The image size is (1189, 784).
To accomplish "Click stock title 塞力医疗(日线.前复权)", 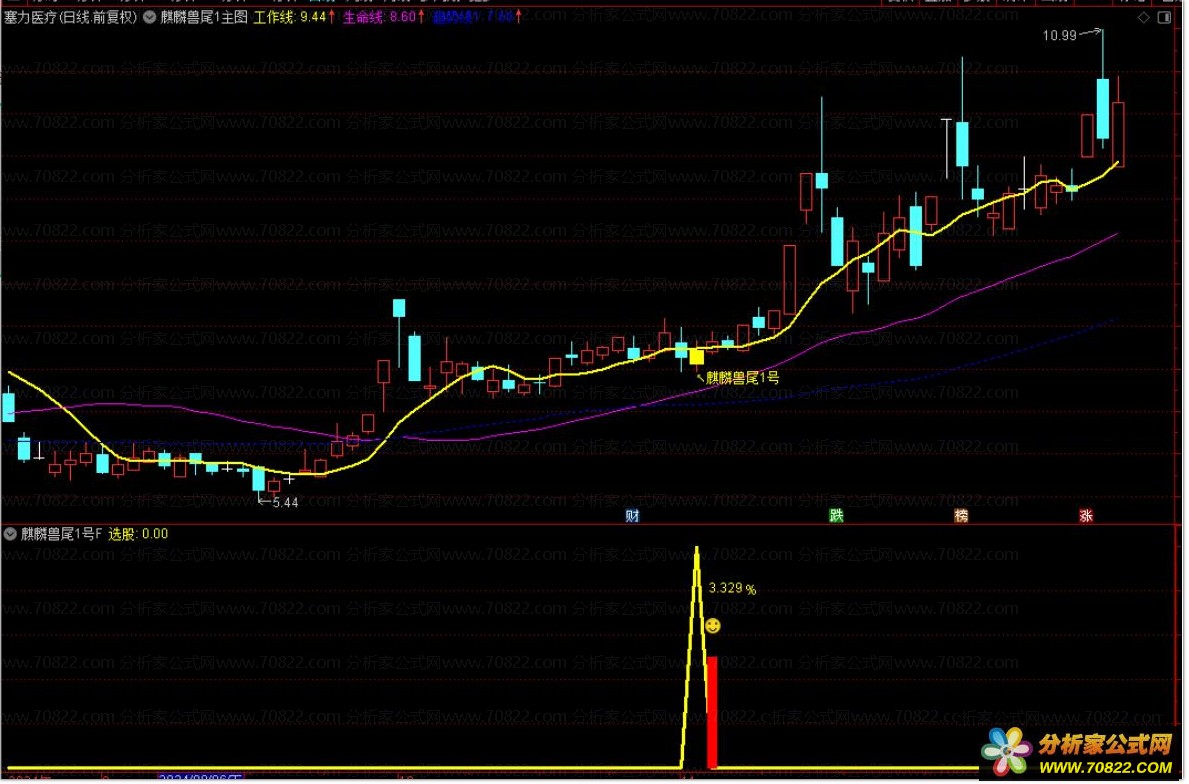I will [70, 17].
